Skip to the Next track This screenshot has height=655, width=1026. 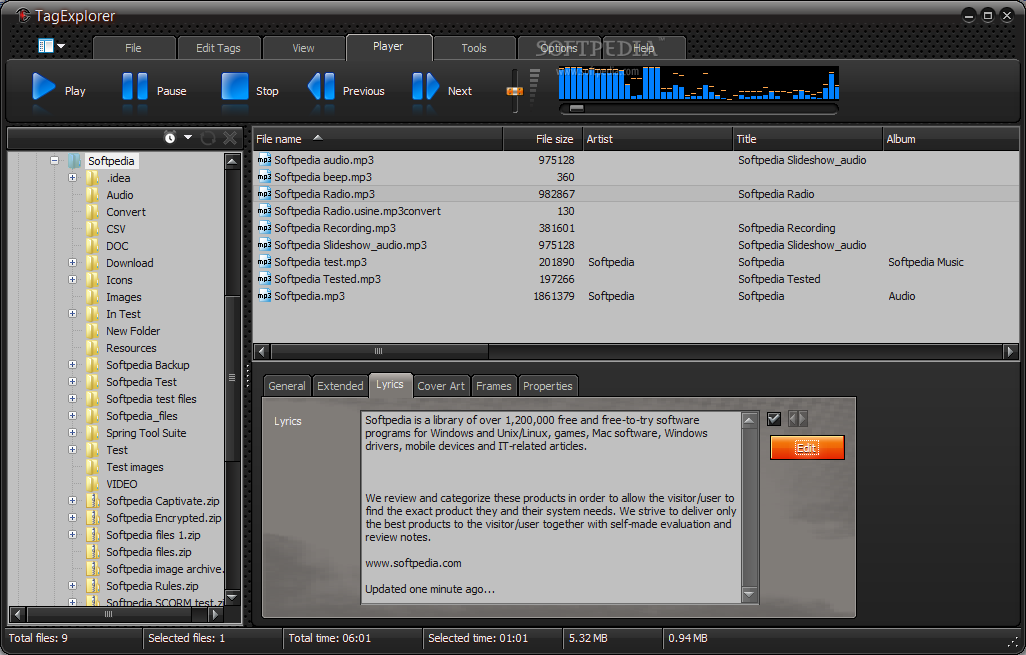pyautogui.click(x=425, y=86)
